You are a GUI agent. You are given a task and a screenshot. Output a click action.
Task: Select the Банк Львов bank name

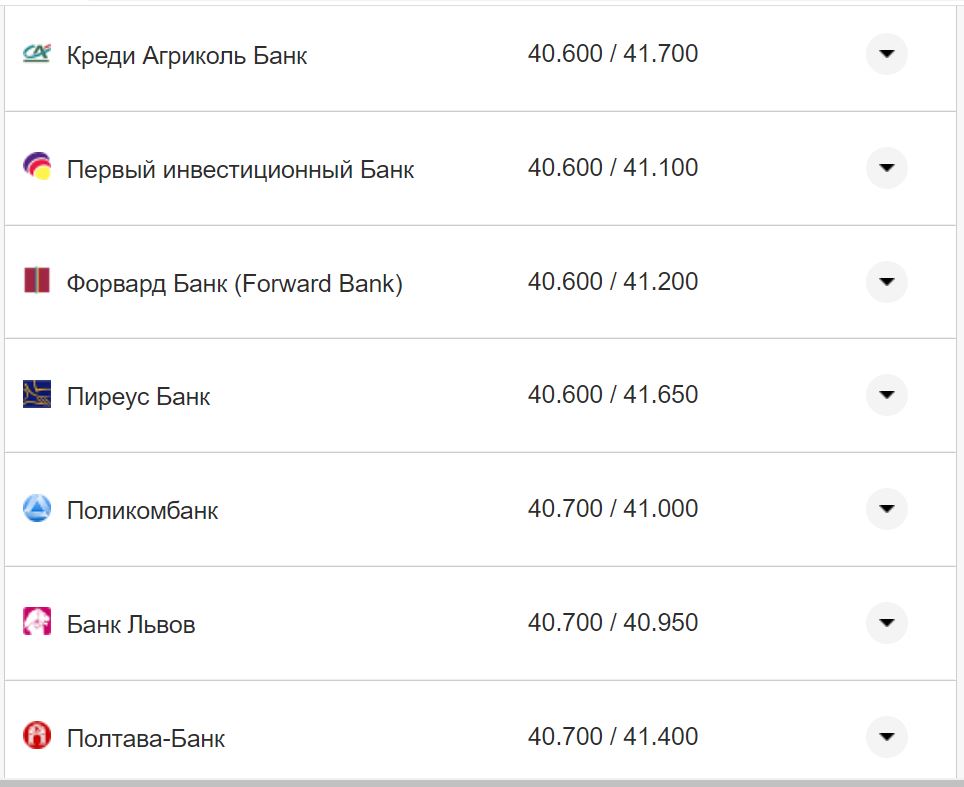131,622
